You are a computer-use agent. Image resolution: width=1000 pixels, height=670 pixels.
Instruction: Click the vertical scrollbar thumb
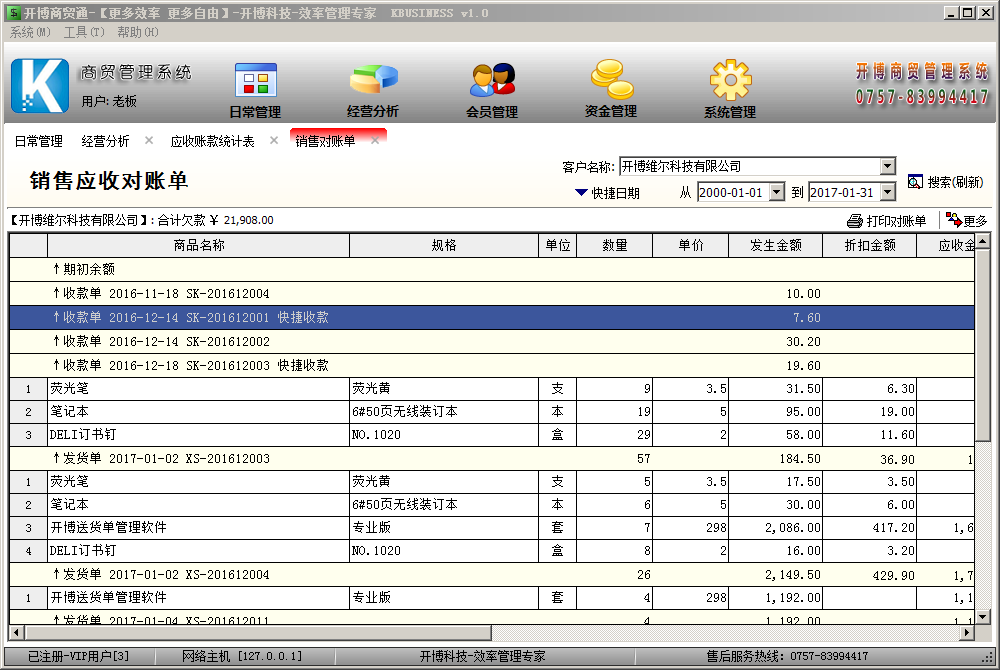coord(983,344)
